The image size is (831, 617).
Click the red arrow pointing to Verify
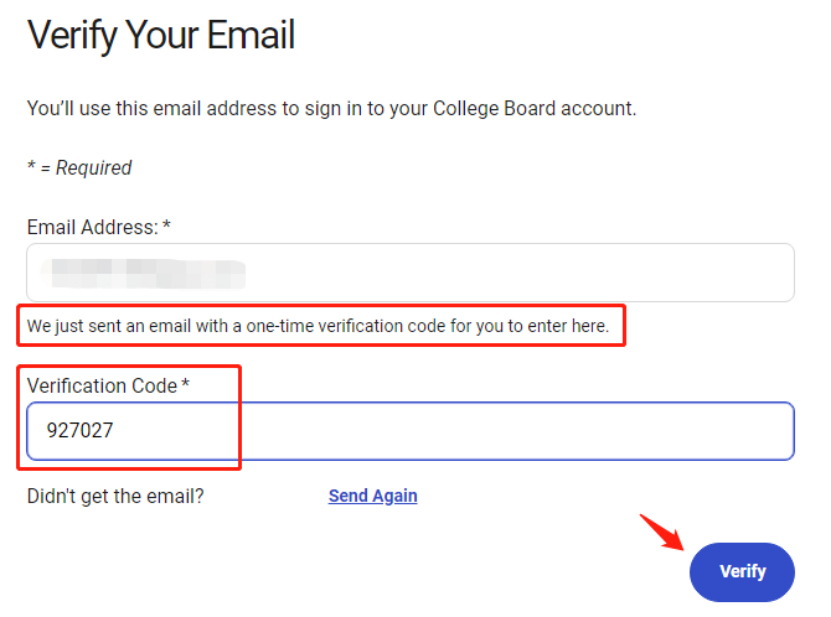(662, 531)
